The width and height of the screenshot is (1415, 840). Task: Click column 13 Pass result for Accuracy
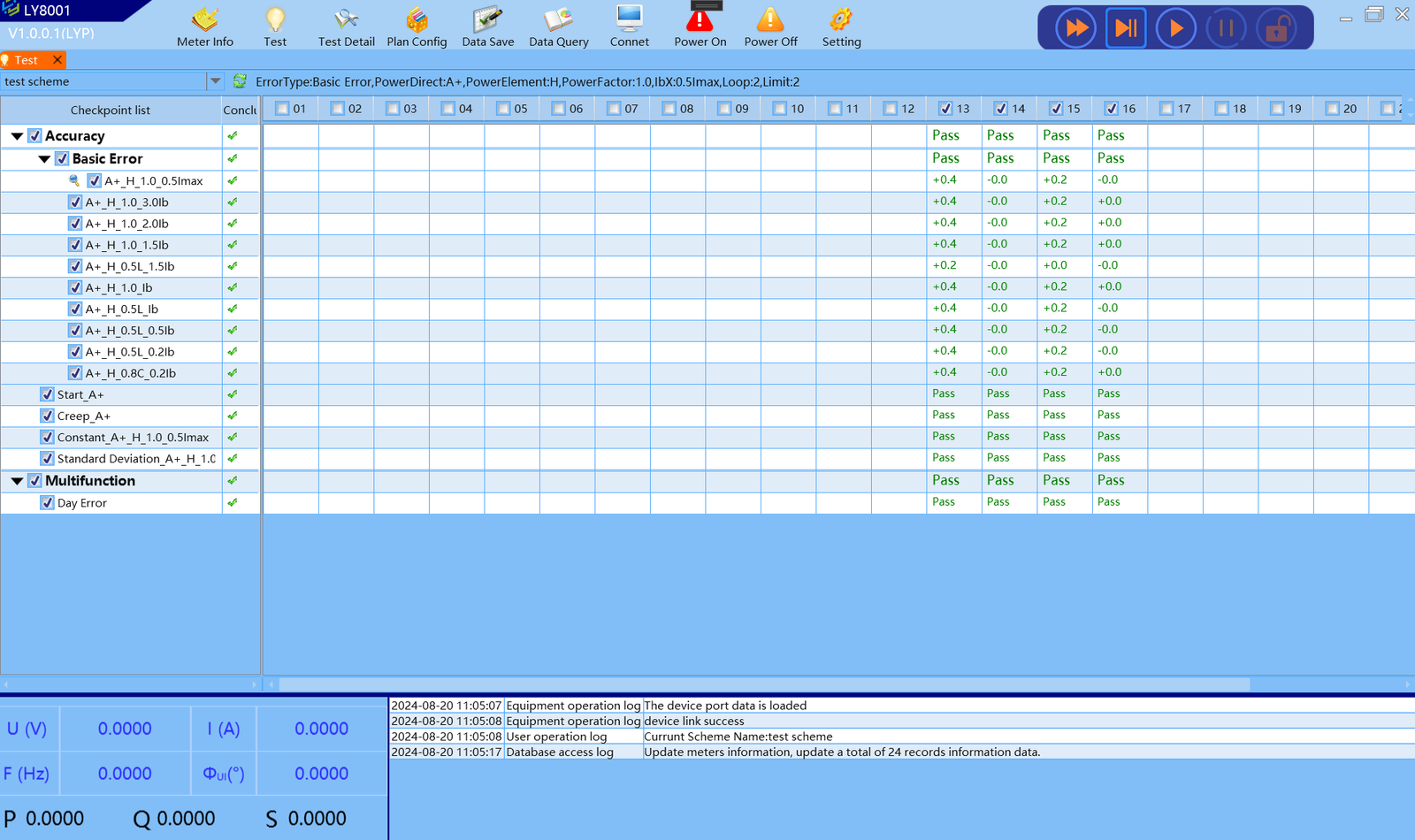945,135
